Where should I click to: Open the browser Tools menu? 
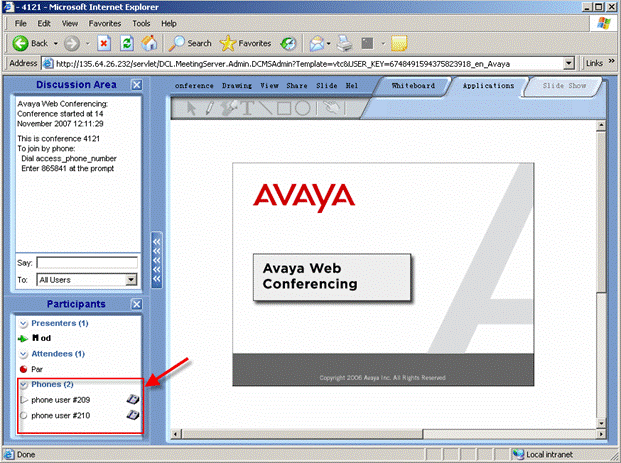pyautogui.click(x=141, y=23)
